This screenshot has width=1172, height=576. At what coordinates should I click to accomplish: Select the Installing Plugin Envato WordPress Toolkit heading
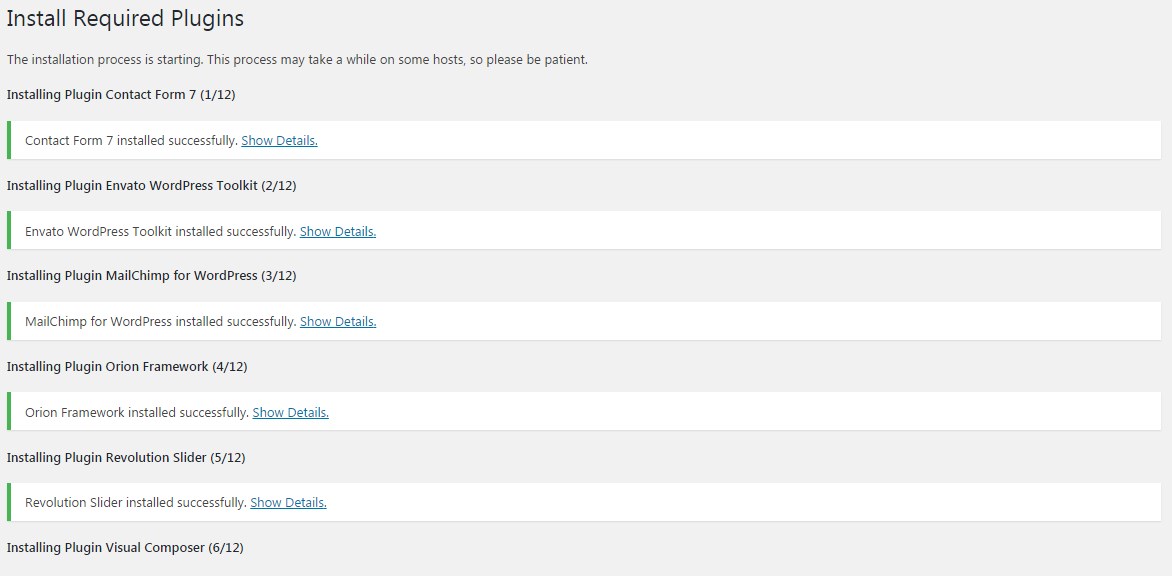click(x=152, y=185)
